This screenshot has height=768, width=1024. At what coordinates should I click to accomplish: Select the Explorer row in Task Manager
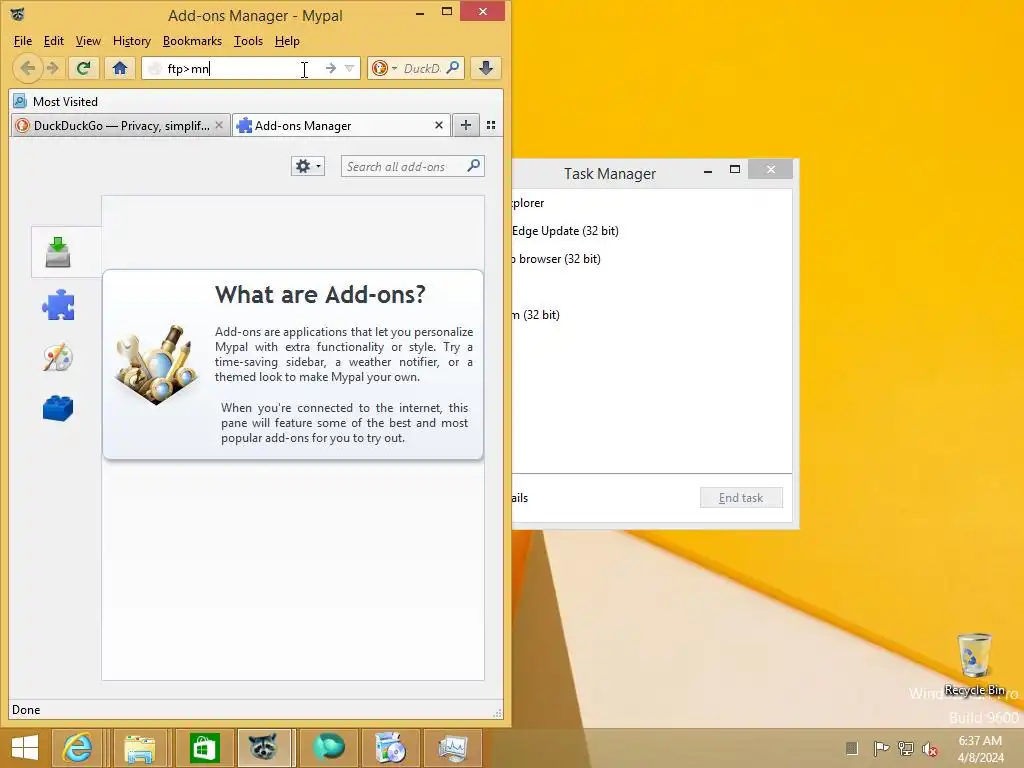point(652,202)
